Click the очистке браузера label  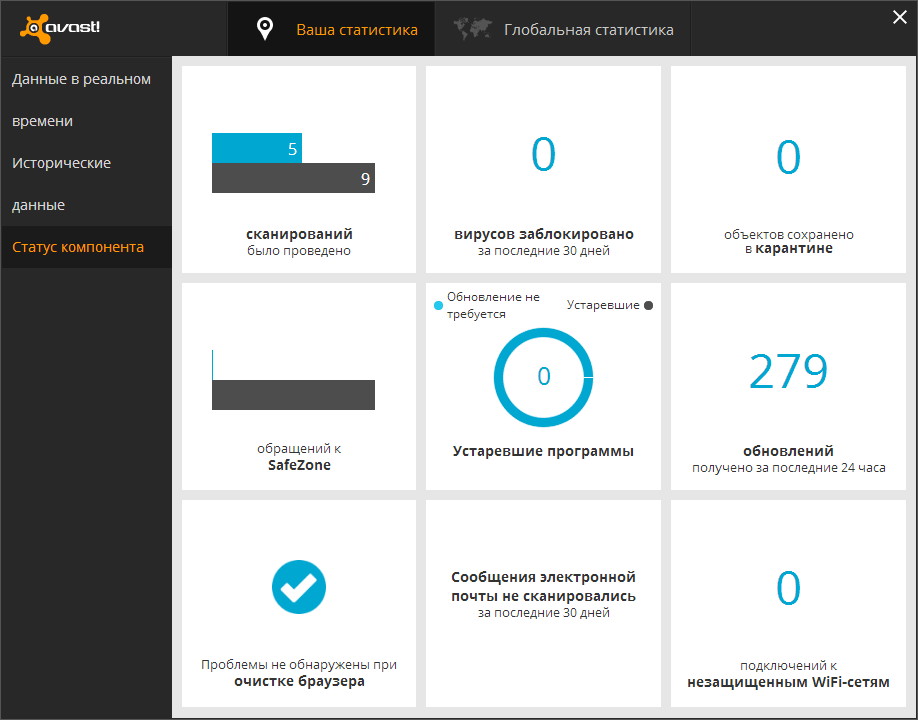(299, 681)
